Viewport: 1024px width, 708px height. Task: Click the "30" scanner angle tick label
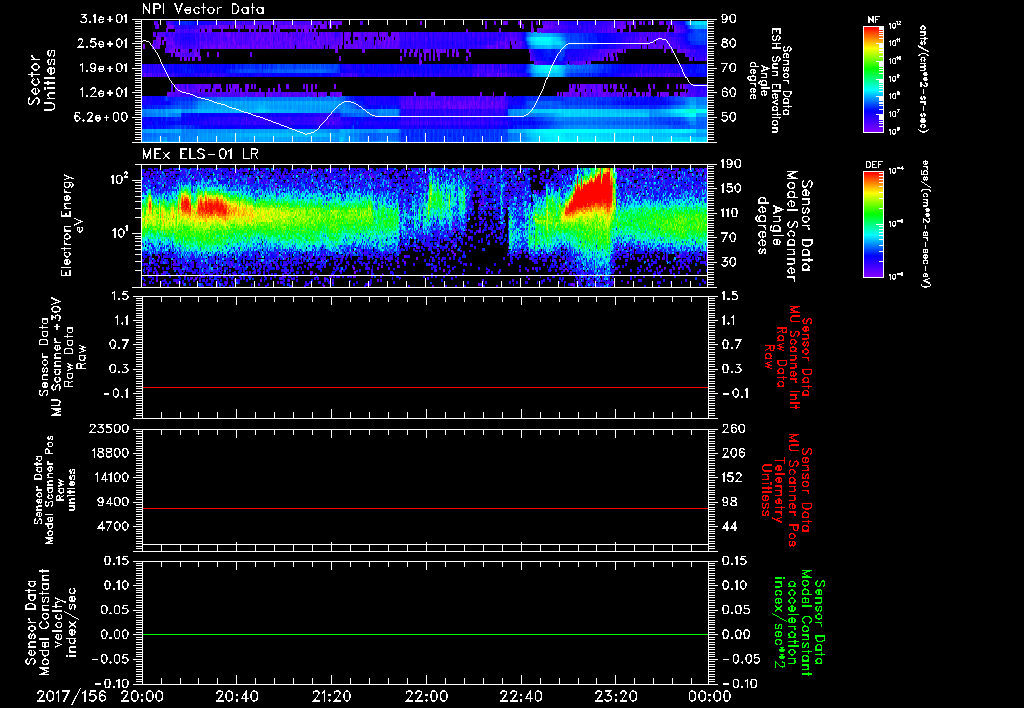coord(728,262)
